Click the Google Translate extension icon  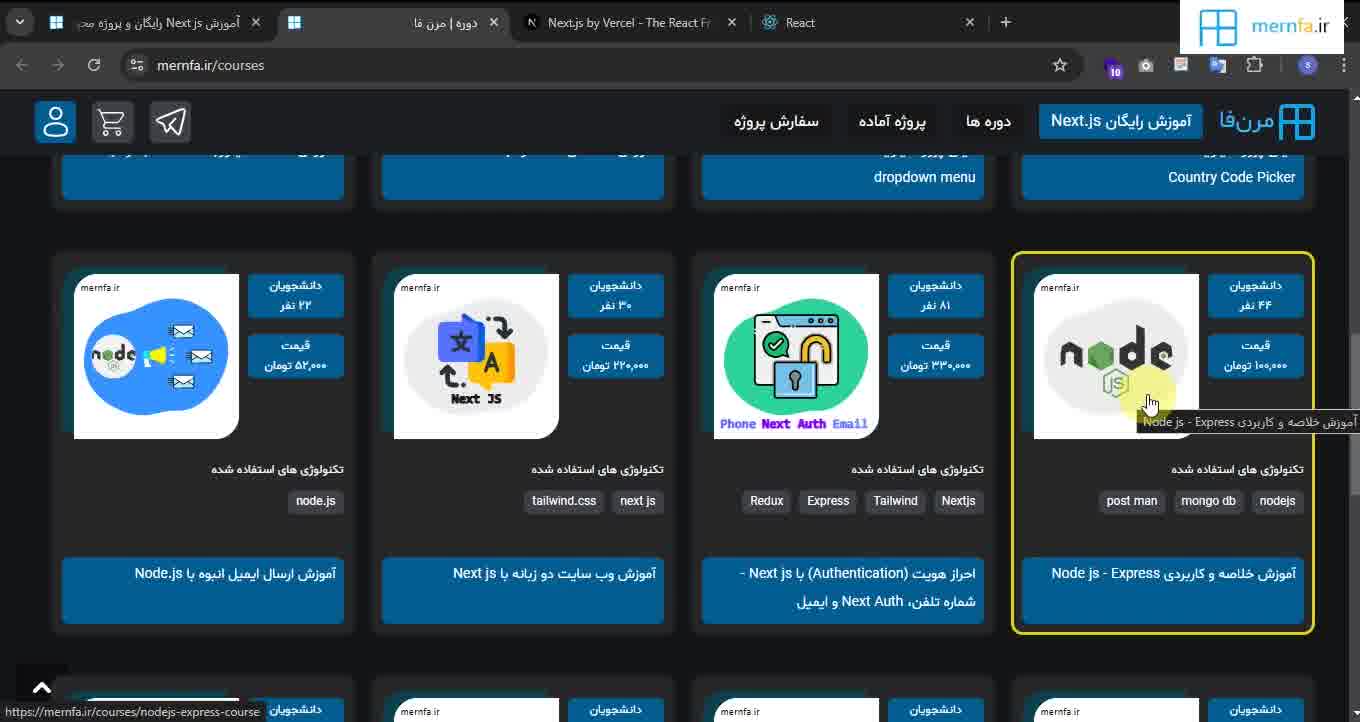pyautogui.click(x=1217, y=65)
